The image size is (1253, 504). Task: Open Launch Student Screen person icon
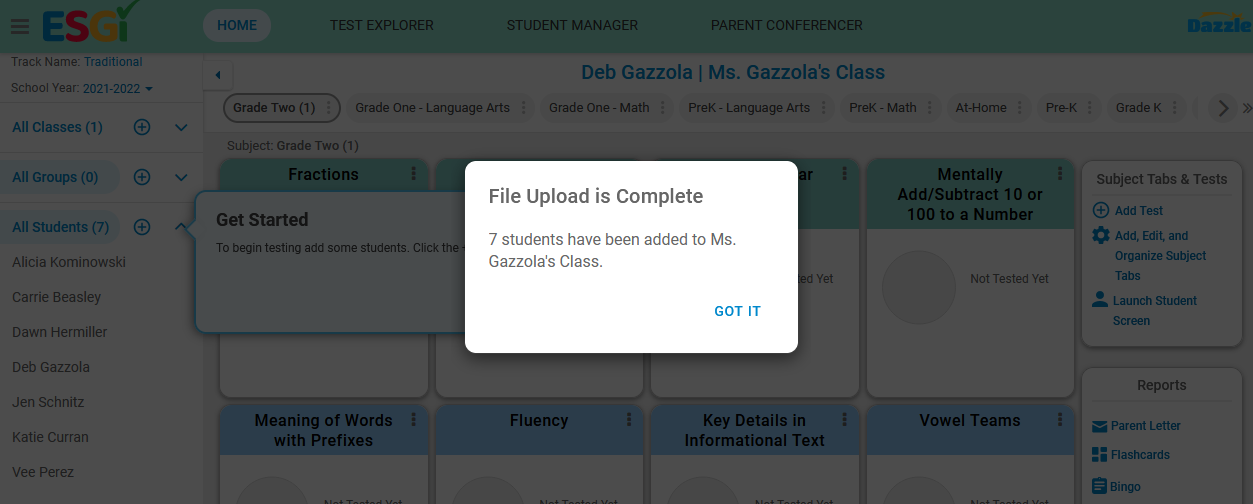1100,299
